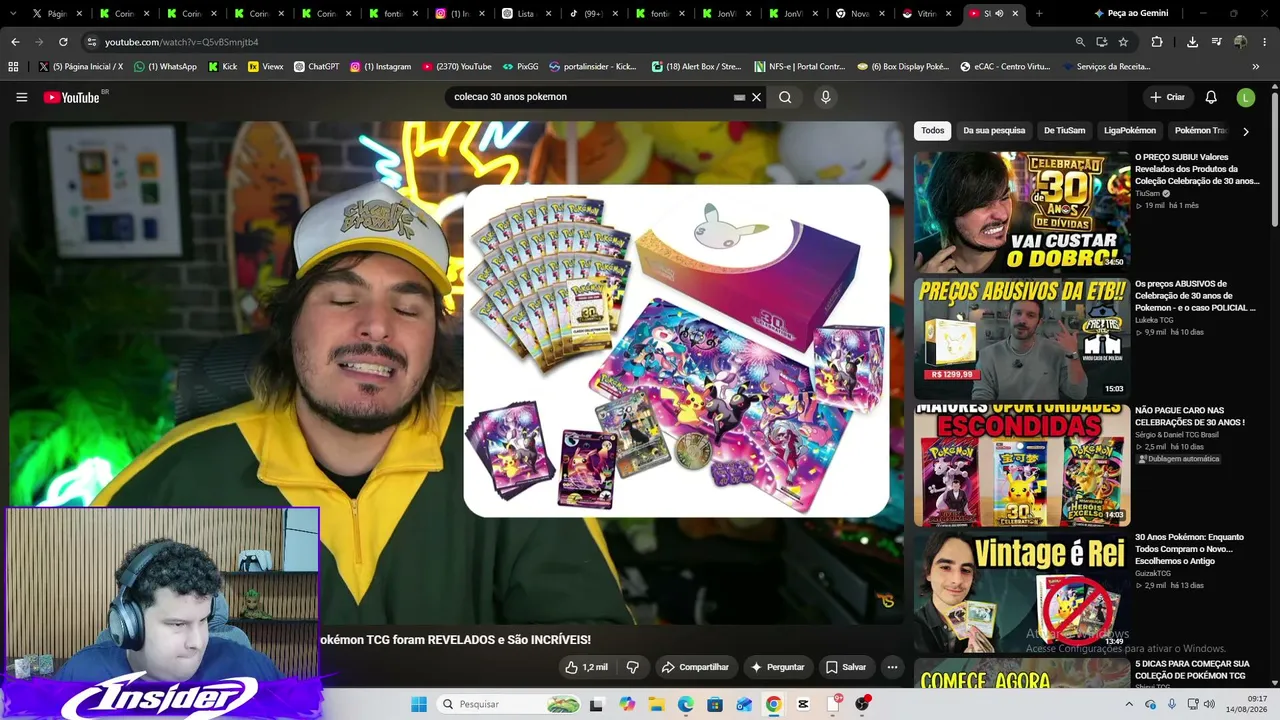Open the '(2370) YouTube' bookmark
This screenshot has height=720, width=1280.
pyautogui.click(x=457, y=67)
